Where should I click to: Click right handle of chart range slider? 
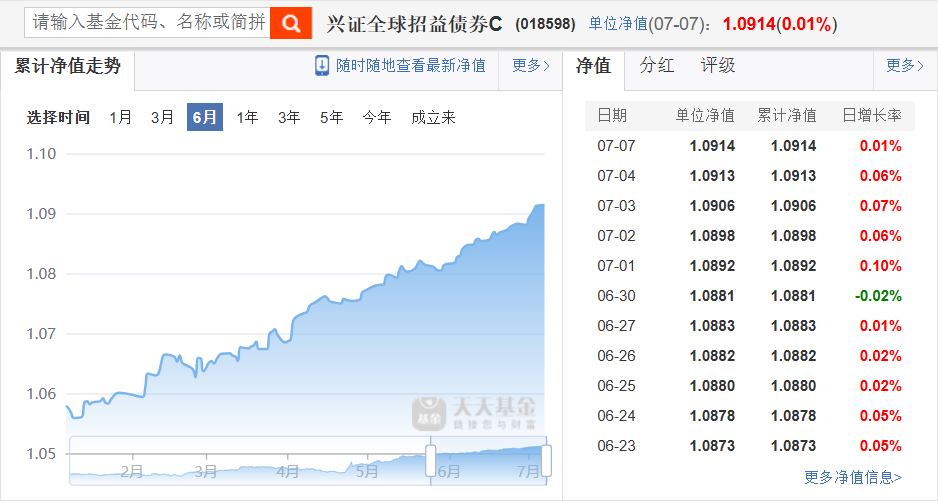coord(546,461)
